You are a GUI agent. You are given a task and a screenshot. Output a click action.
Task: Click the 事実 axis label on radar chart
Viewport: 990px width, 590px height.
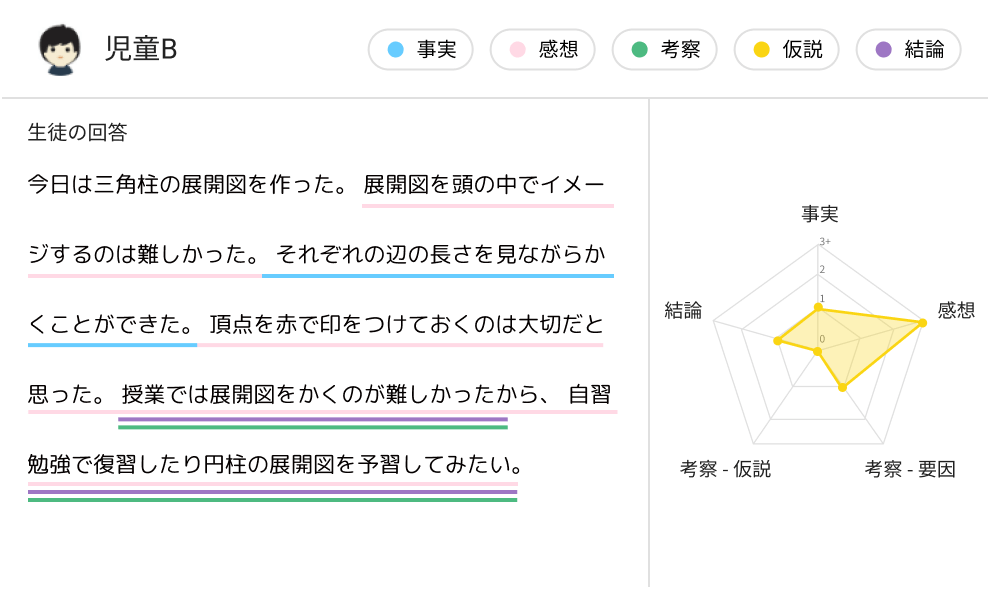click(820, 214)
